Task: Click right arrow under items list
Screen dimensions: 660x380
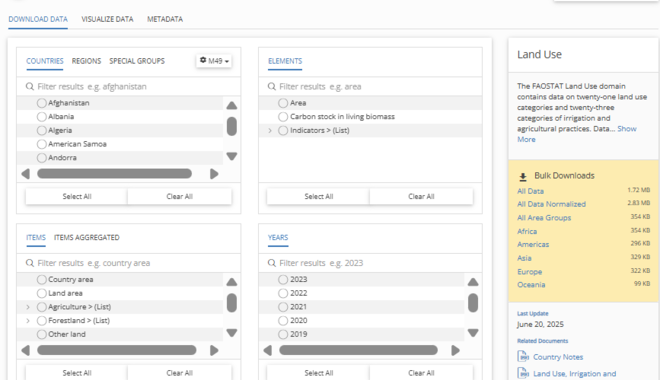Action: (214, 350)
